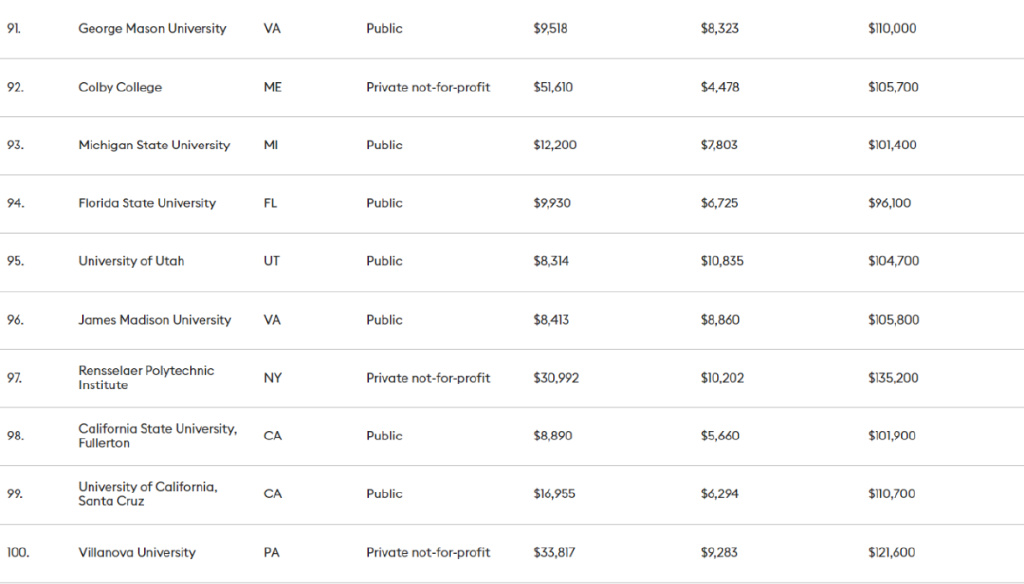Click Michigan State's $12,200 value

[x=555, y=145]
